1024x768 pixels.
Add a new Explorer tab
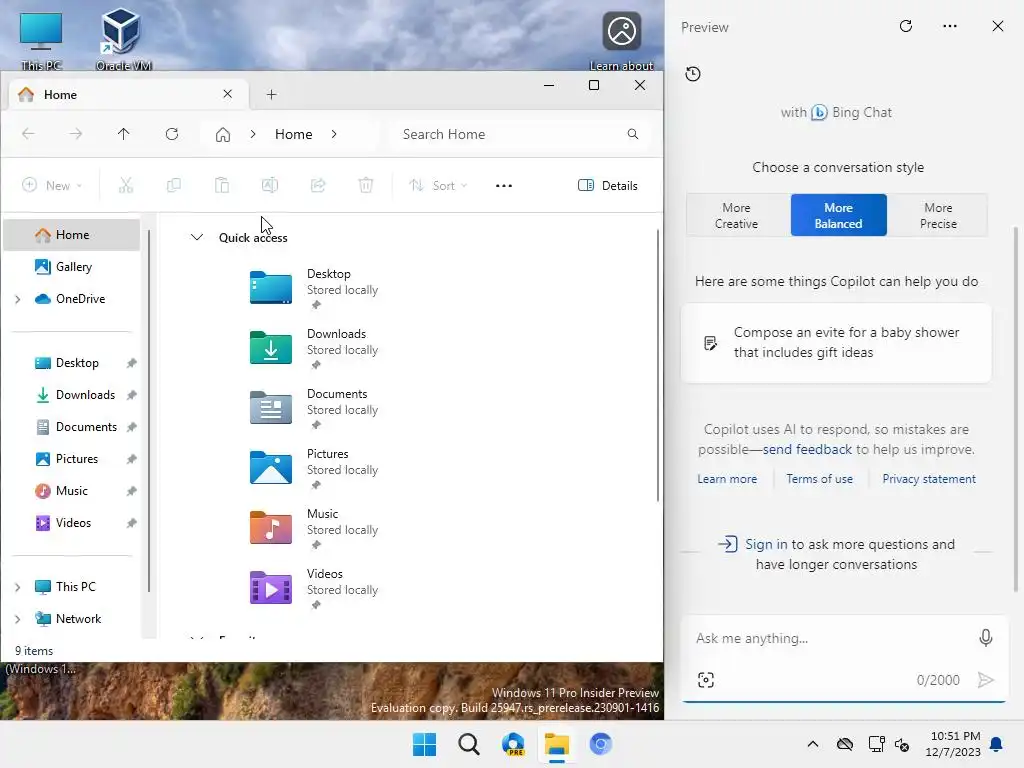(272, 95)
